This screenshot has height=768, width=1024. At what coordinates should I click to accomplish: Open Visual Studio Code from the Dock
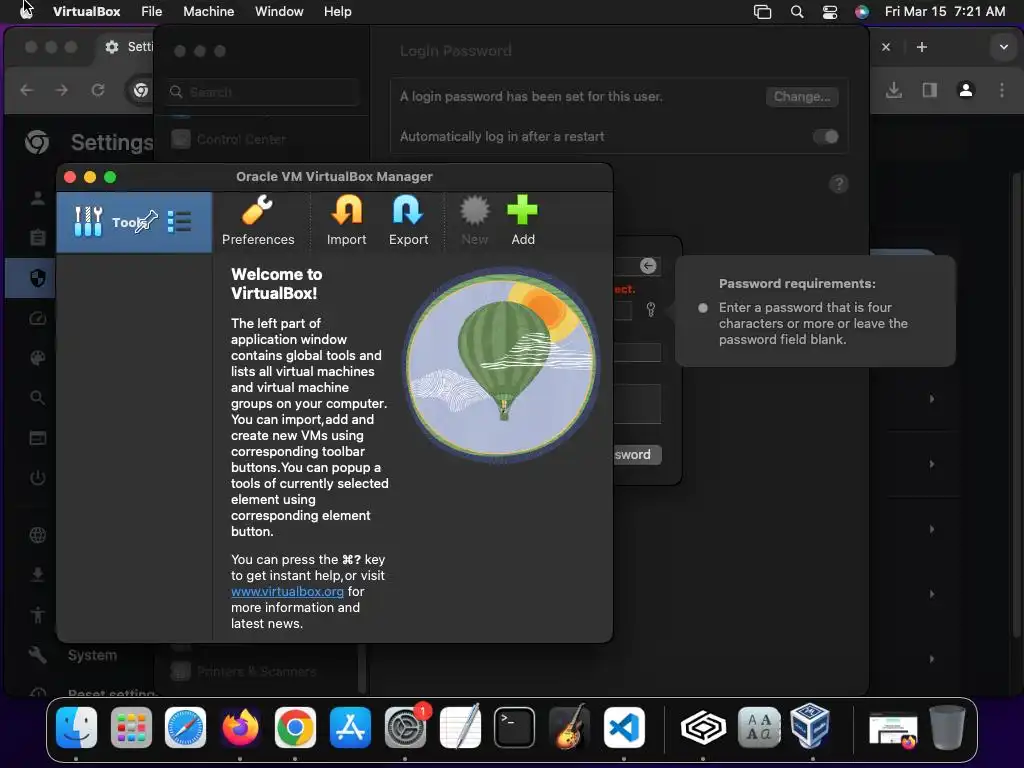tap(624, 728)
